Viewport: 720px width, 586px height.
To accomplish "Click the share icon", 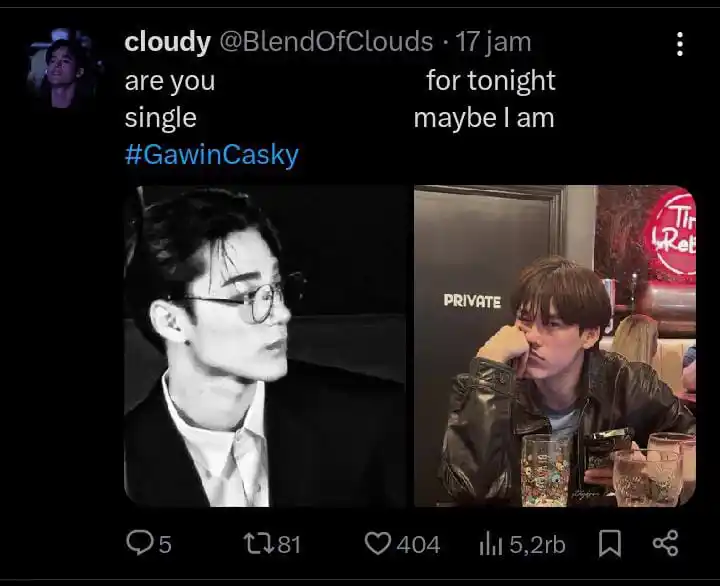I will [665, 543].
